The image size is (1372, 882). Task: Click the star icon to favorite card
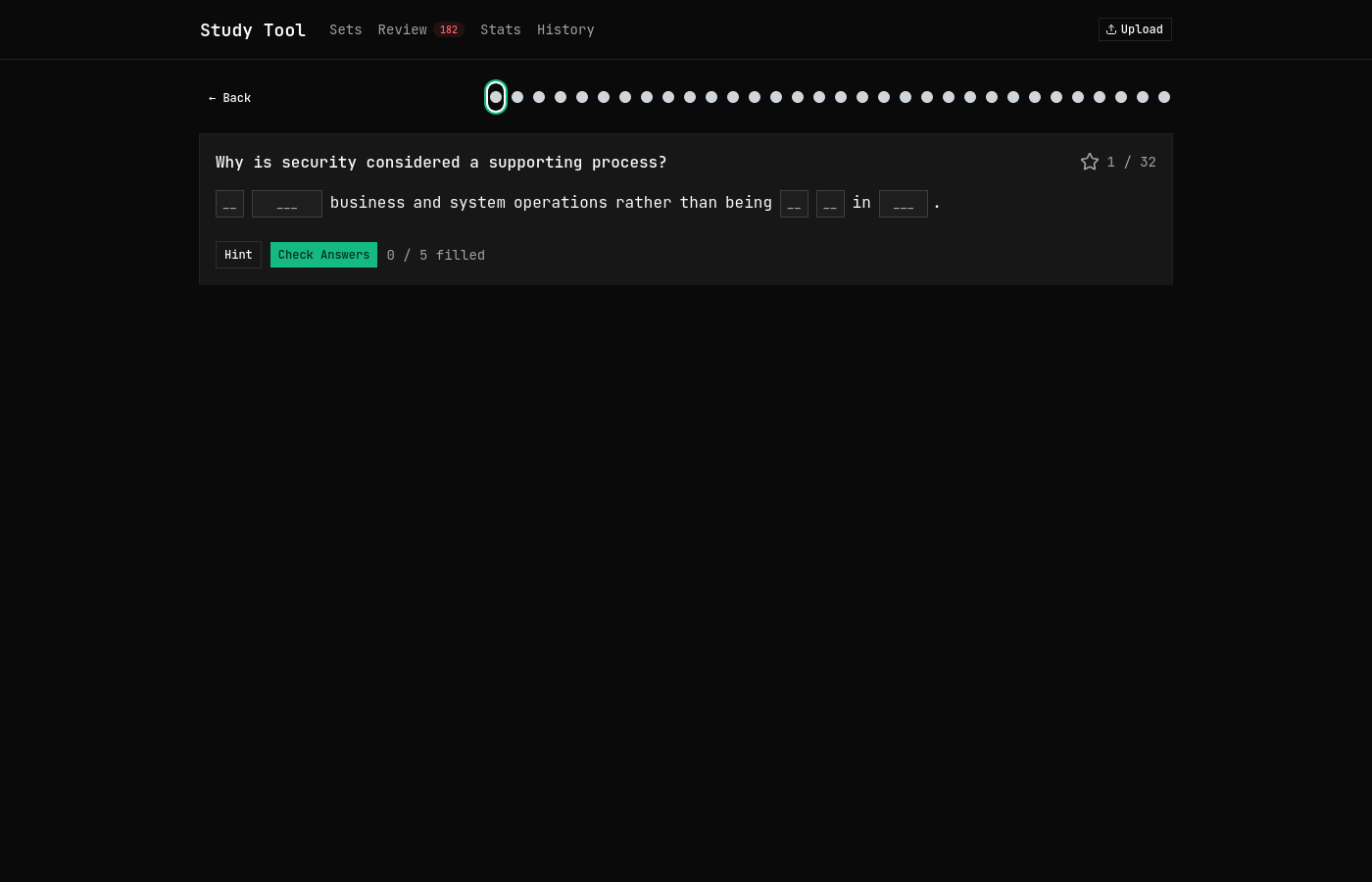pyautogui.click(x=1089, y=162)
